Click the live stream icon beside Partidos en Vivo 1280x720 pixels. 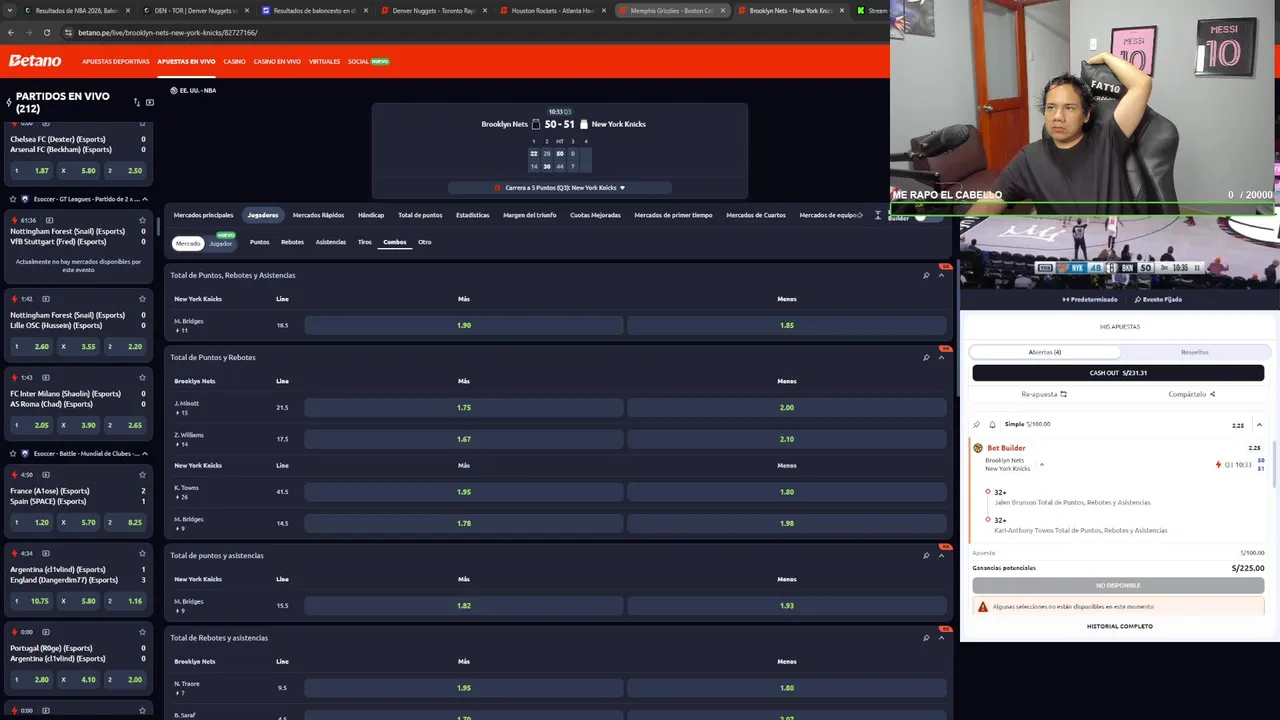click(150, 102)
